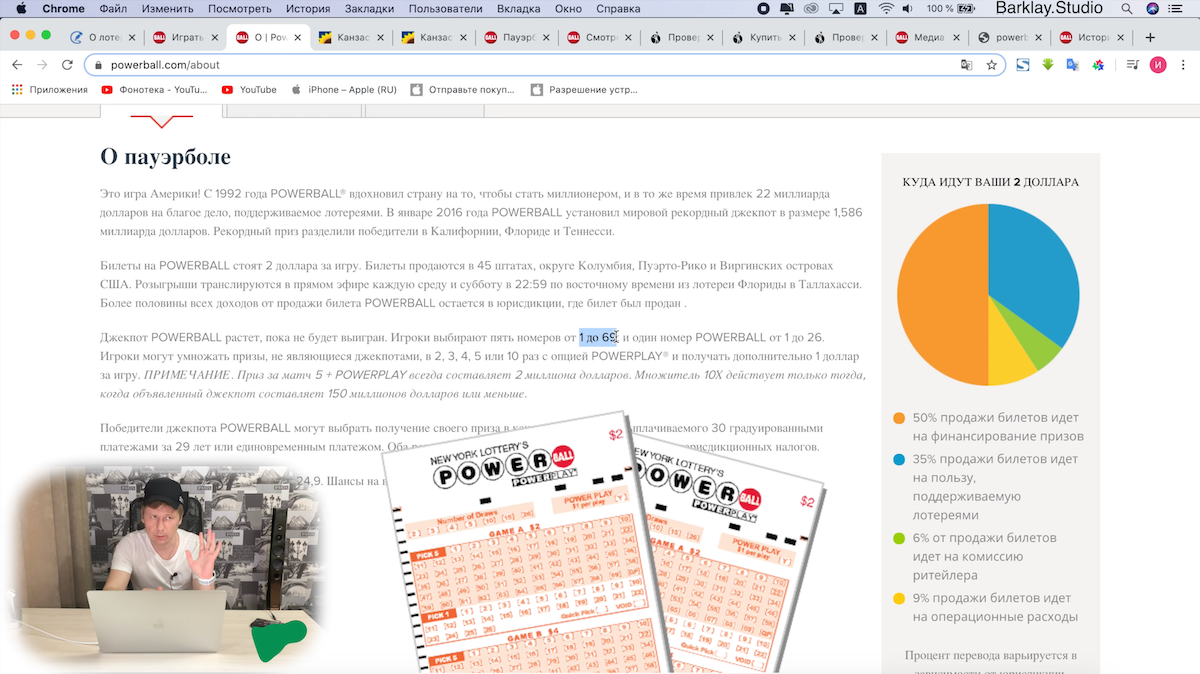Open the Посмотреть menu
Screen dimensions: 1200x674
click(x=240, y=9)
